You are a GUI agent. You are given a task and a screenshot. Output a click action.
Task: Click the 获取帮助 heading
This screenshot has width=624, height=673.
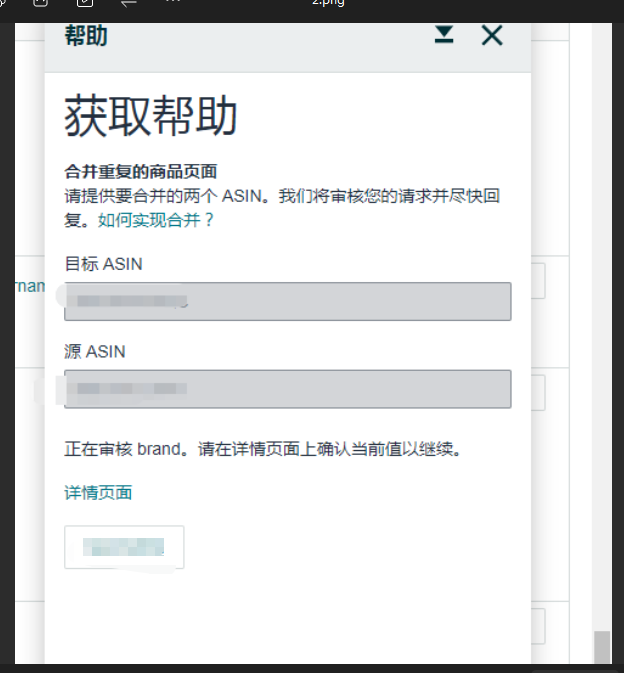coord(151,116)
